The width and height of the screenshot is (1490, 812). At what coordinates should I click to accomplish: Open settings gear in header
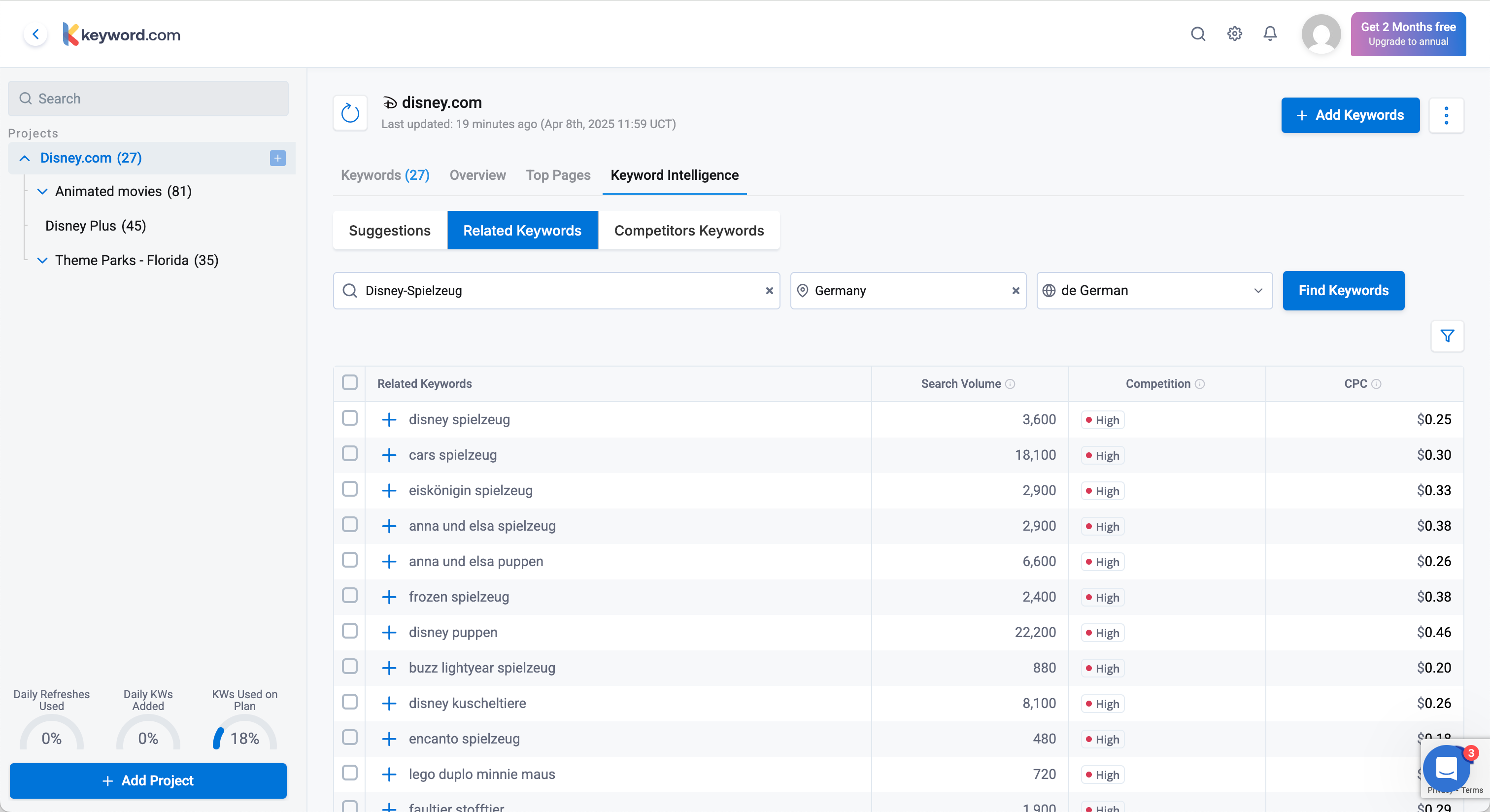pyautogui.click(x=1234, y=34)
